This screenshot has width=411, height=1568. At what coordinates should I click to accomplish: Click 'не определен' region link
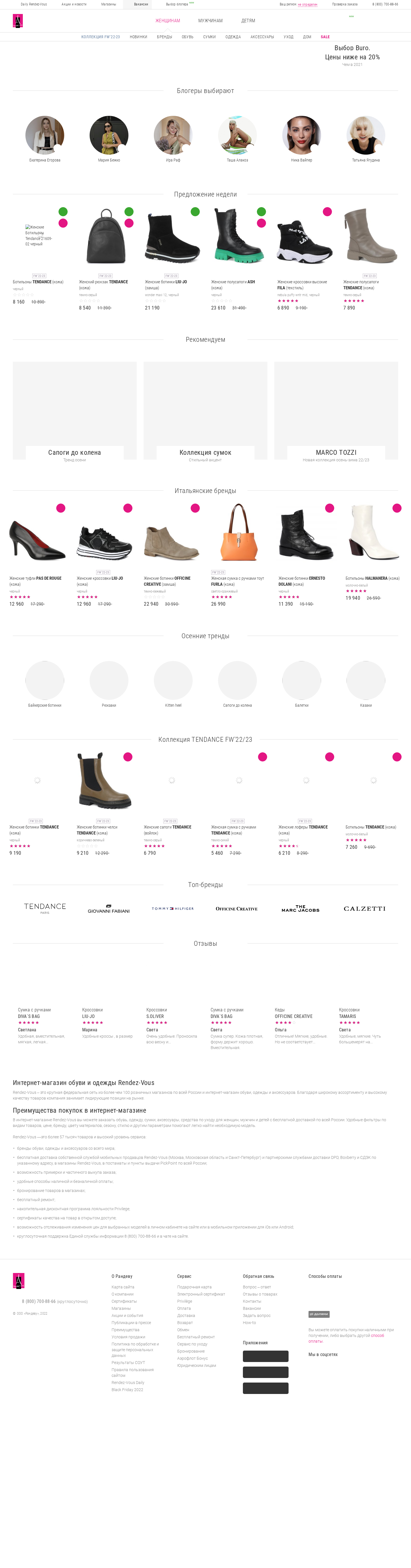[x=307, y=4]
